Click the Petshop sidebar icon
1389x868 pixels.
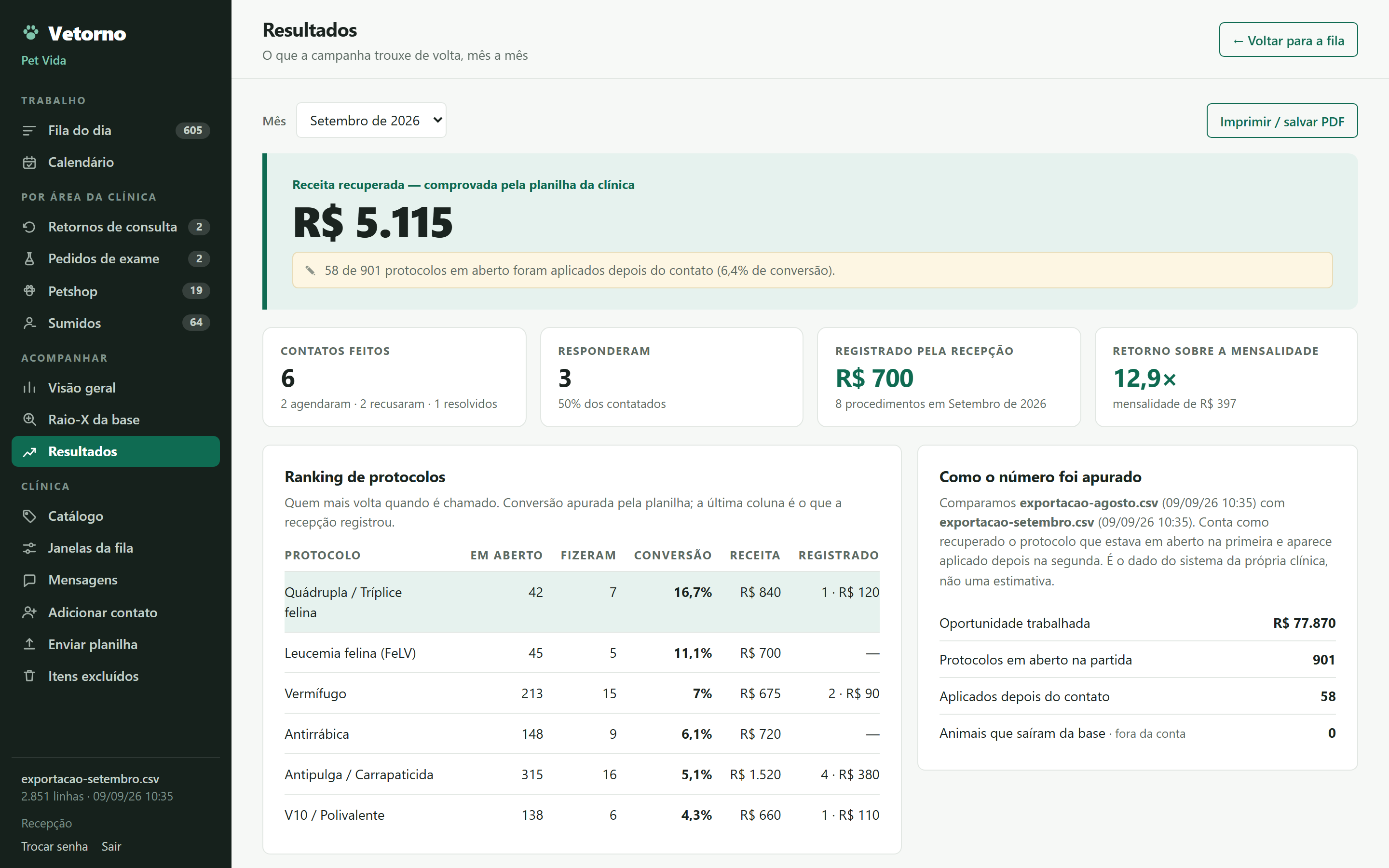point(29,291)
